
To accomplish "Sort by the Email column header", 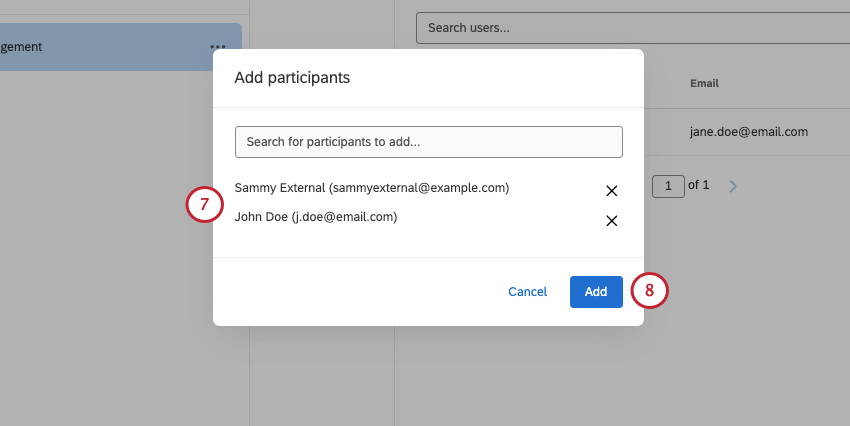I will (x=704, y=83).
